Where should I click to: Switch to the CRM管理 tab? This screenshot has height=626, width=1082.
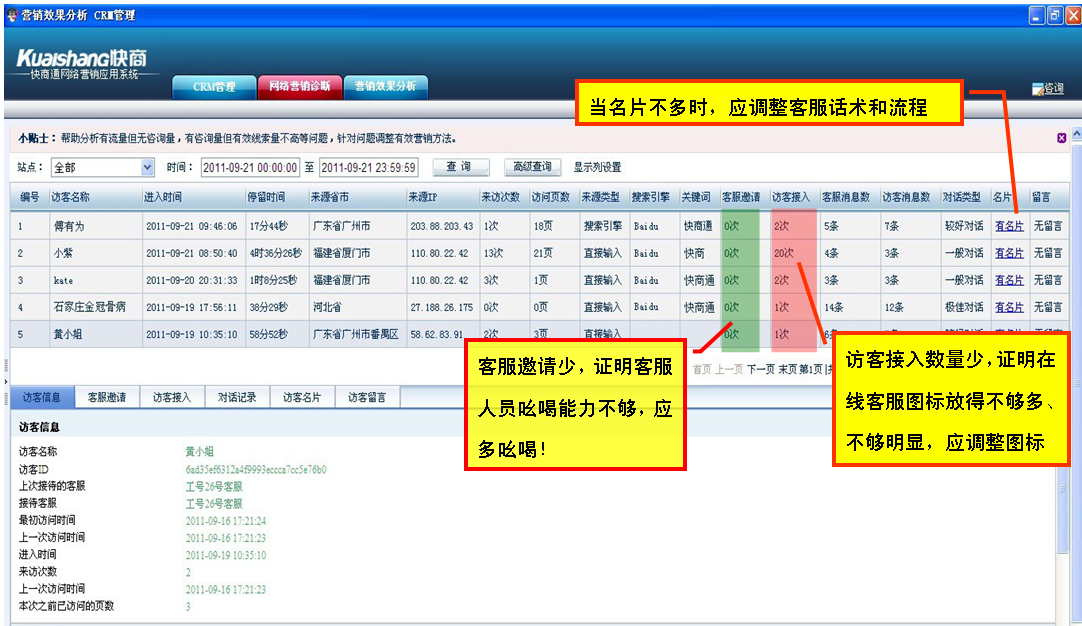pyautogui.click(x=215, y=87)
